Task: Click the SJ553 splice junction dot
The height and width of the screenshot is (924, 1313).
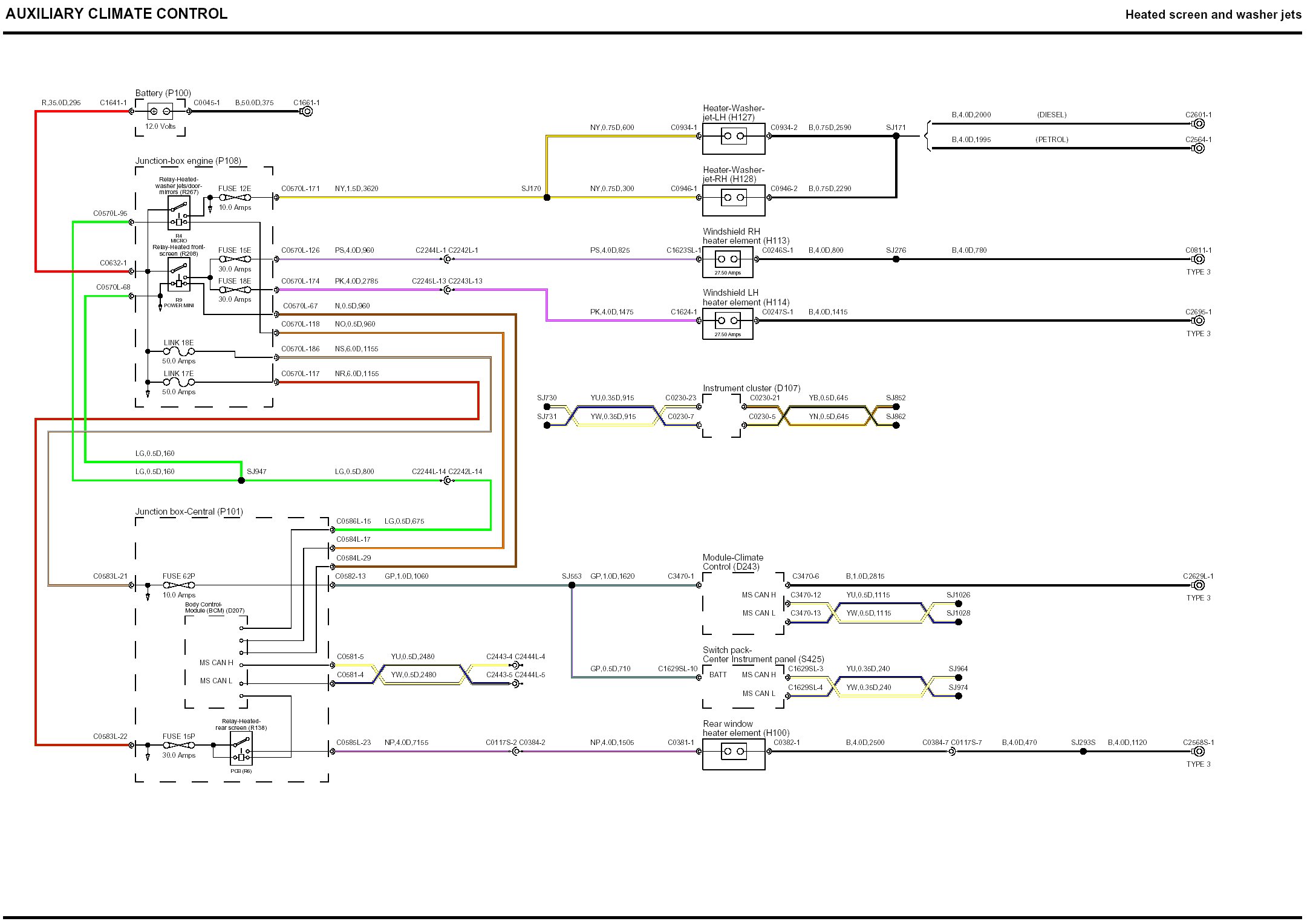Action: coord(572,585)
